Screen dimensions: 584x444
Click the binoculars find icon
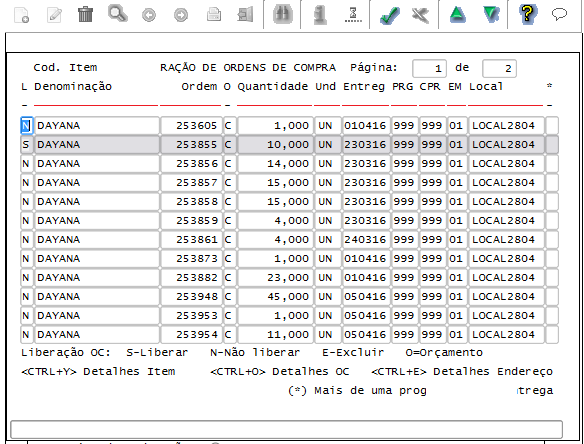282,15
